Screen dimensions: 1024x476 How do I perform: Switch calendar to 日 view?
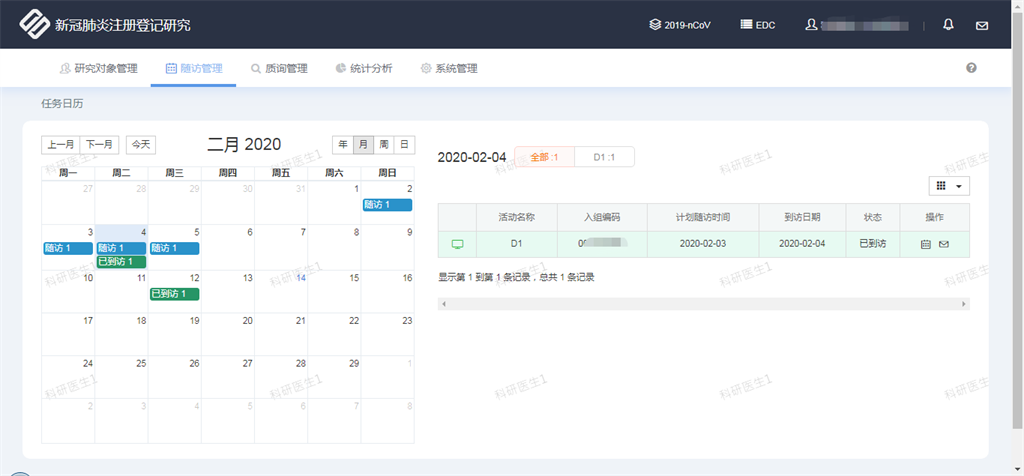coord(404,145)
